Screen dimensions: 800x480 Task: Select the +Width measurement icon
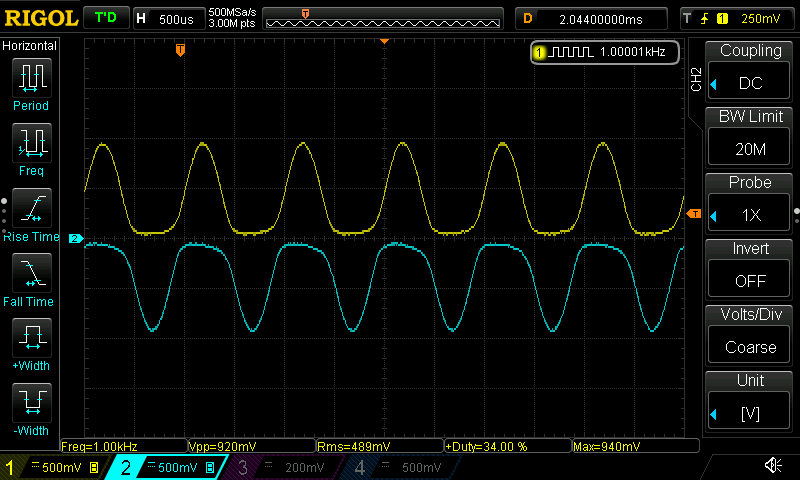point(32,338)
